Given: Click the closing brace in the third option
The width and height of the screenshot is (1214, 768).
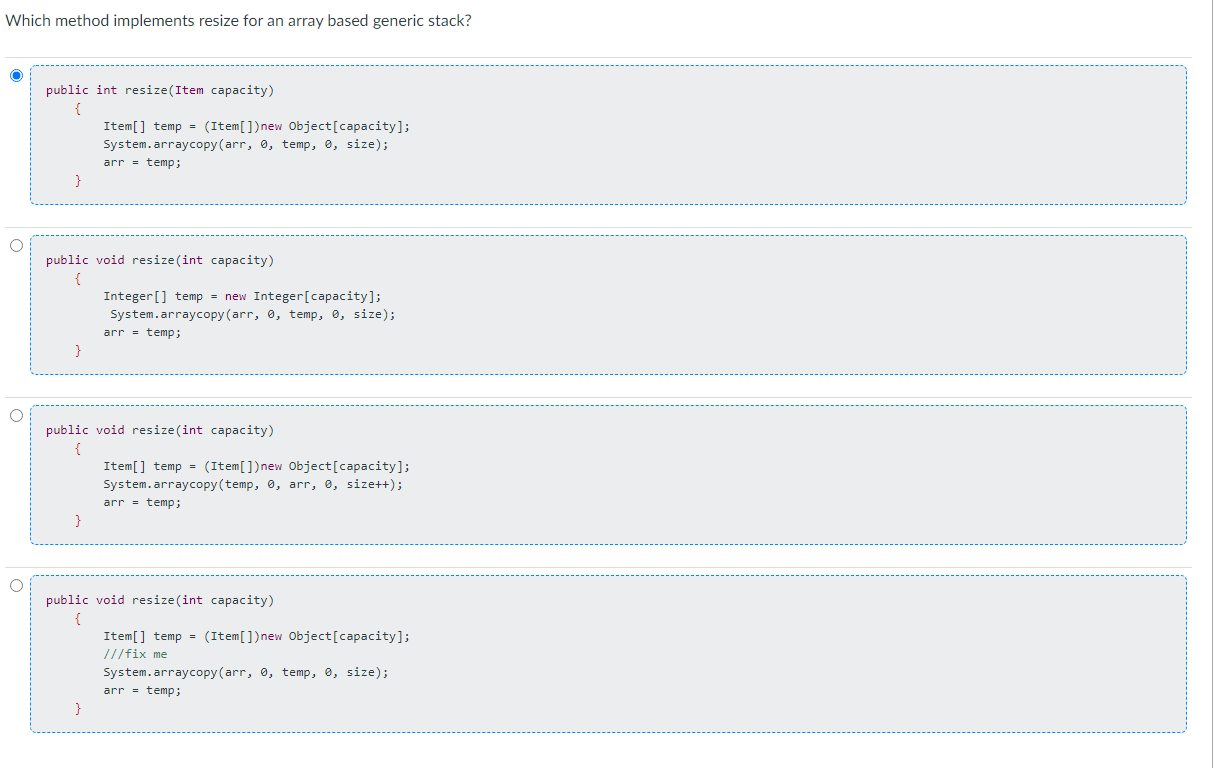Looking at the screenshot, I should [78, 520].
